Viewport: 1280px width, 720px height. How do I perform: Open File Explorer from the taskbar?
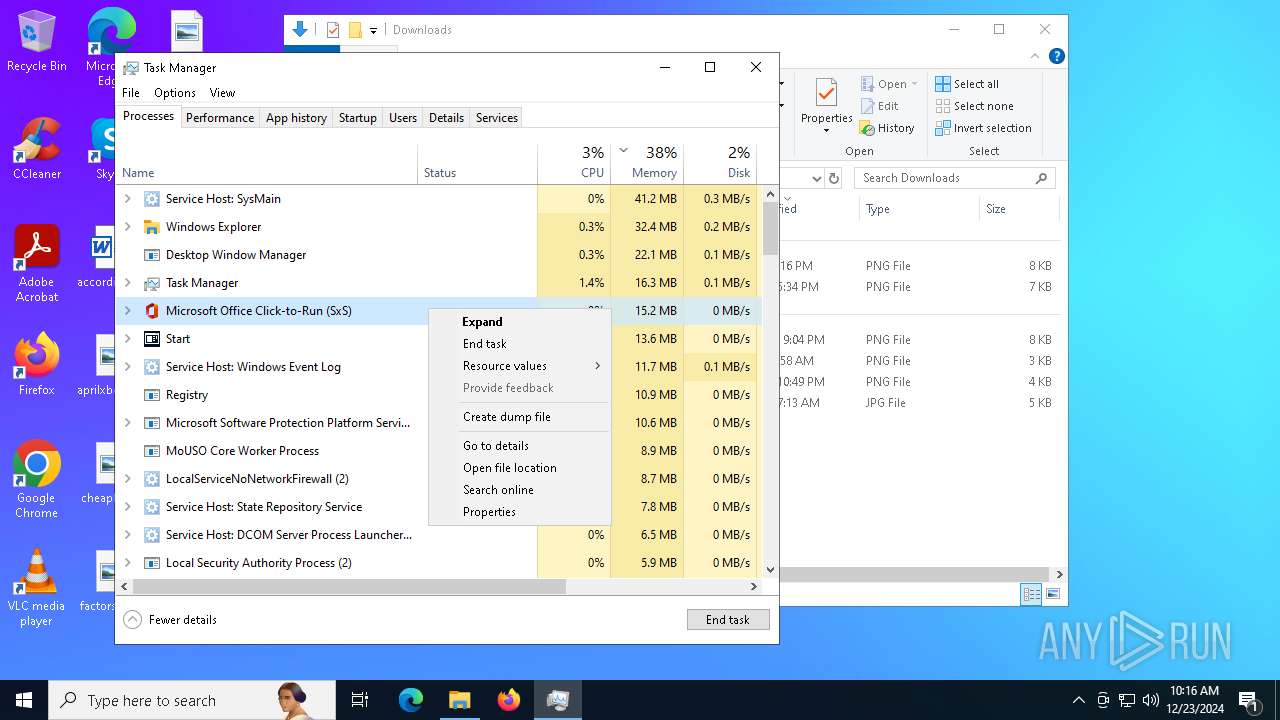(x=460, y=700)
